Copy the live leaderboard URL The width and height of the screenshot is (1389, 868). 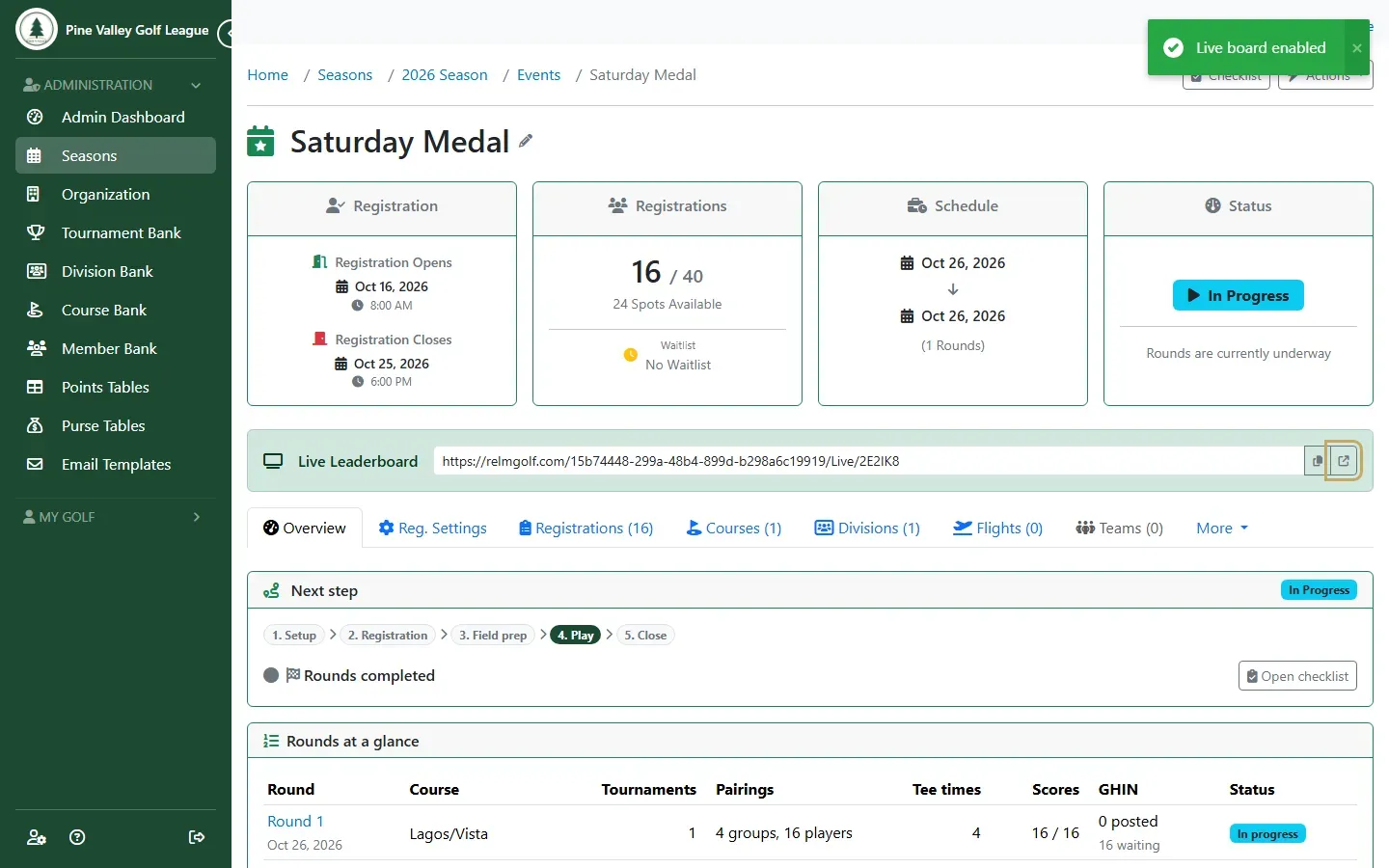pyautogui.click(x=1317, y=461)
